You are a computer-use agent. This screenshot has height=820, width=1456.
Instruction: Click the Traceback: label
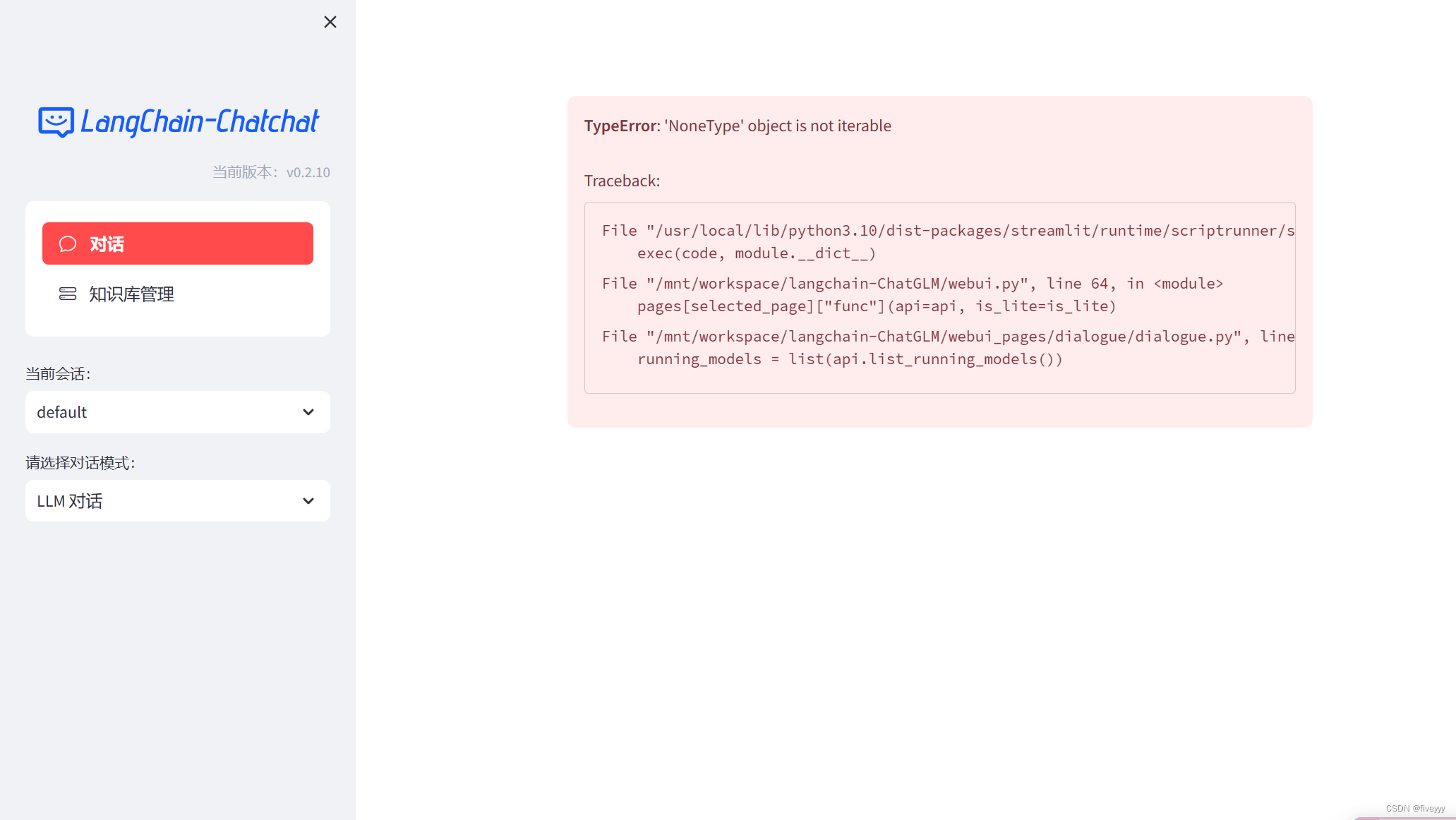pos(622,181)
